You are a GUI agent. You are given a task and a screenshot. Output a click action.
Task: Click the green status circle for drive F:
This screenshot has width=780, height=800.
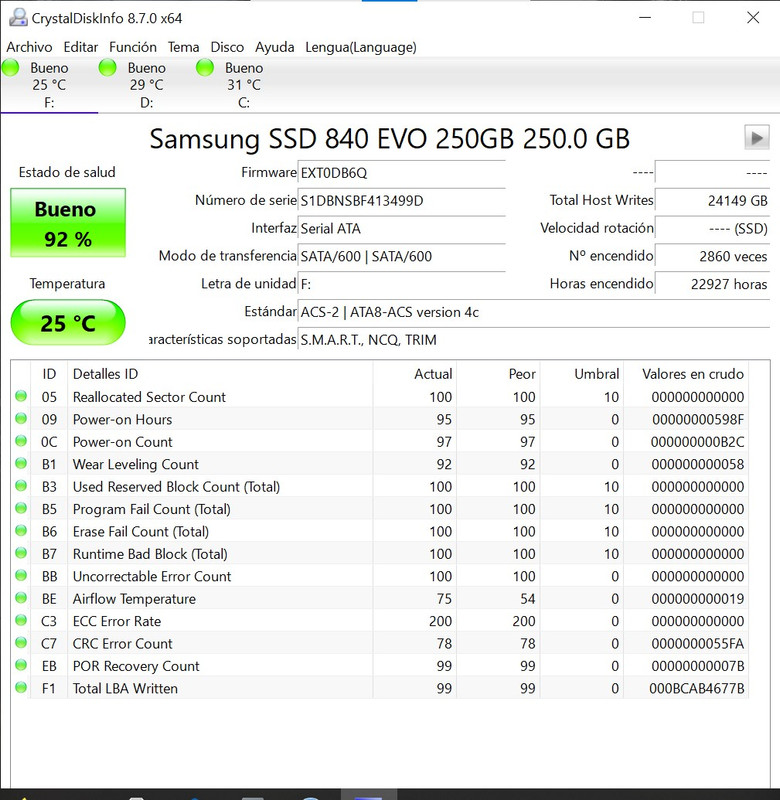tap(11, 67)
